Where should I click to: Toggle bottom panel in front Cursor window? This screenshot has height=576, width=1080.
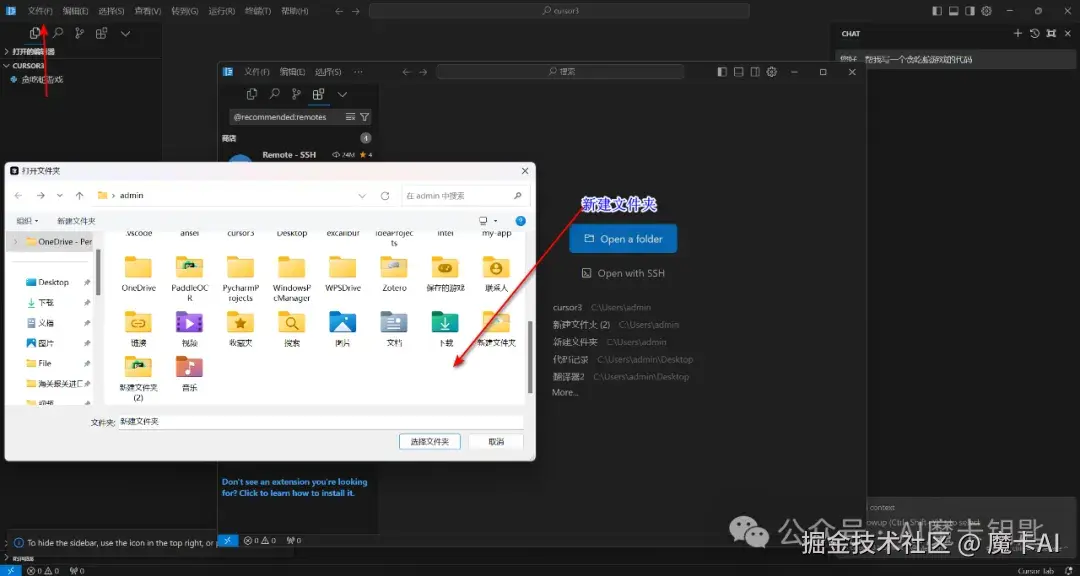coord(738,72)
